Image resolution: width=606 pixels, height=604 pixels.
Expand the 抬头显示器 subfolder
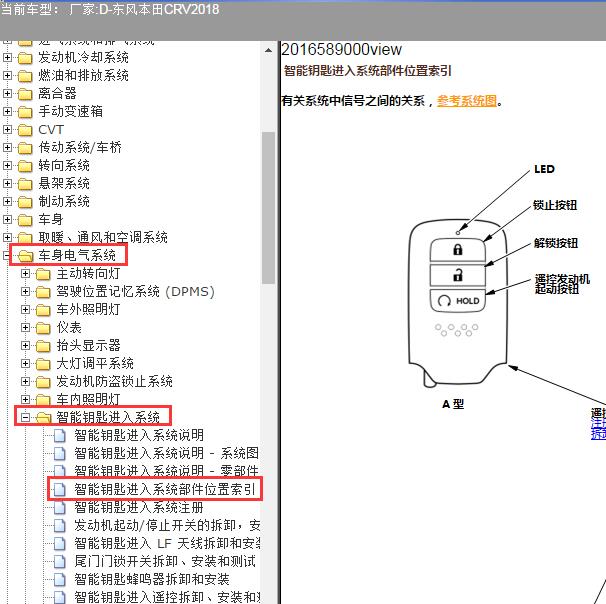pyautogui.click(x=25, y=345)
